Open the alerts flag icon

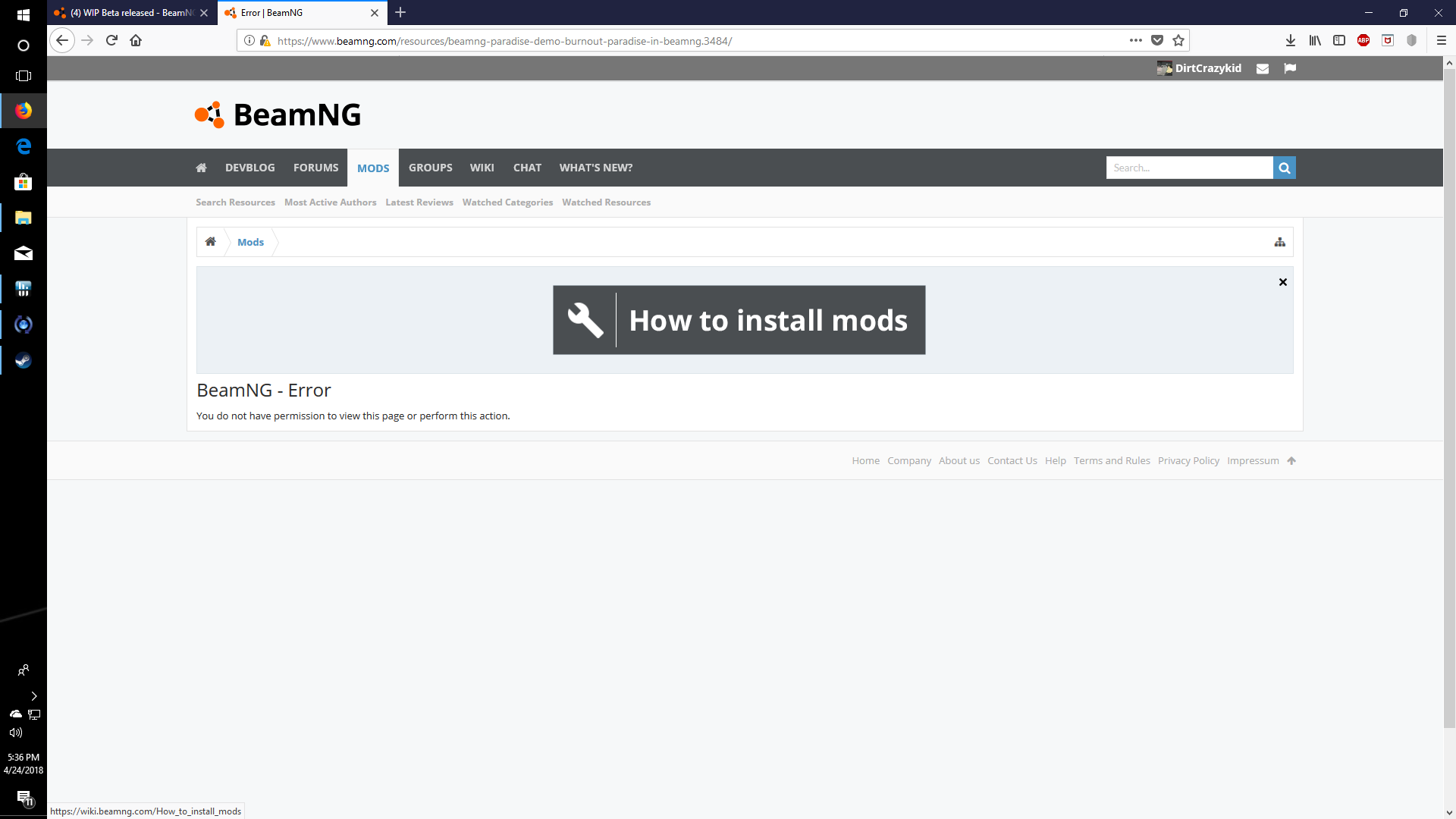click(x=1290, y=68)
